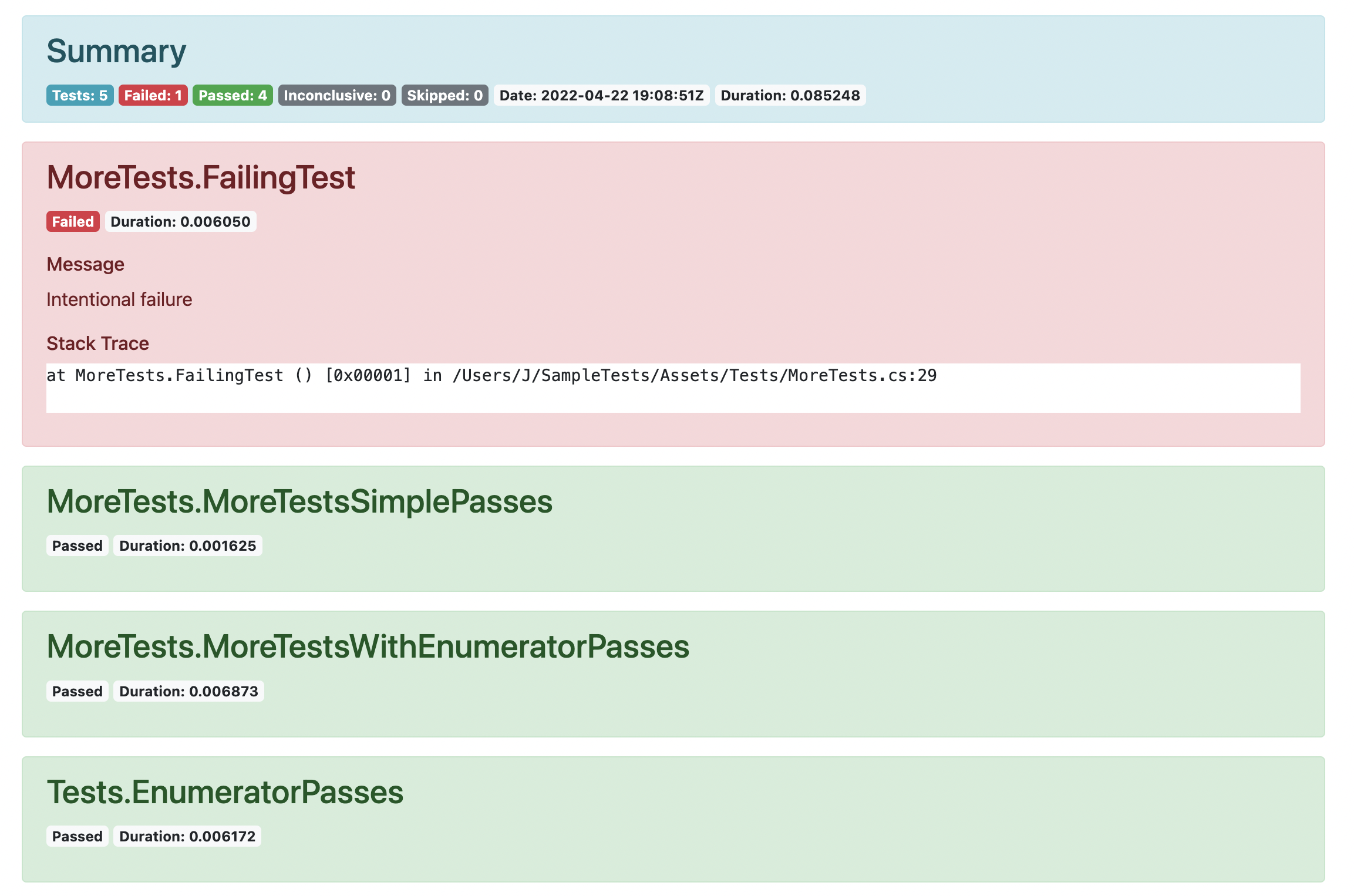Open the MoreTests.MoreTestsSimplePasses heading
This screenshot has width=1354, height=896.
[x=299, y=501]
